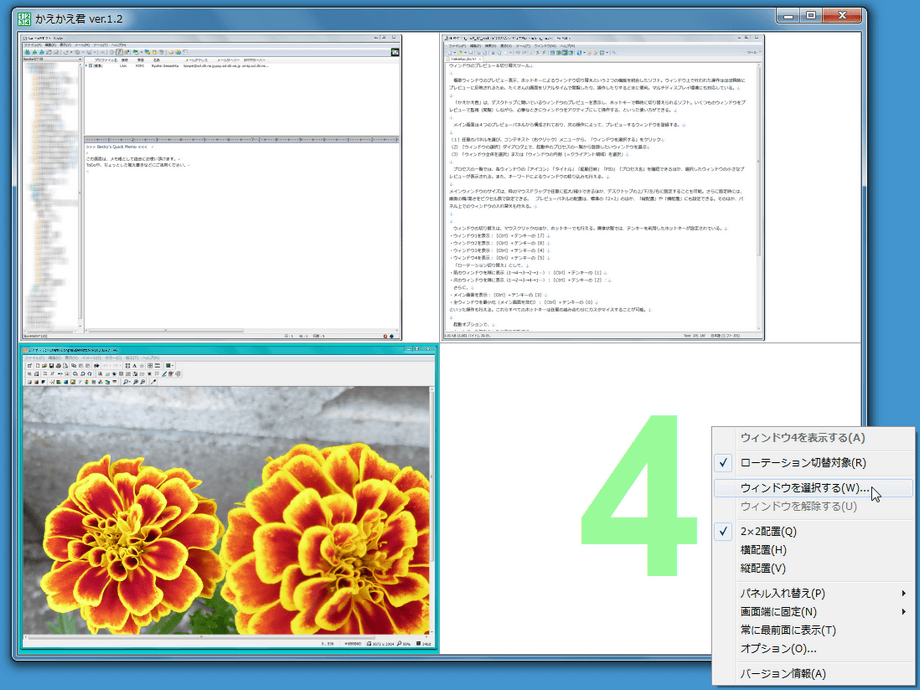Maximize the かえかえ君 window
This screenshot has height=690, width=920.
tap(811, 16)
